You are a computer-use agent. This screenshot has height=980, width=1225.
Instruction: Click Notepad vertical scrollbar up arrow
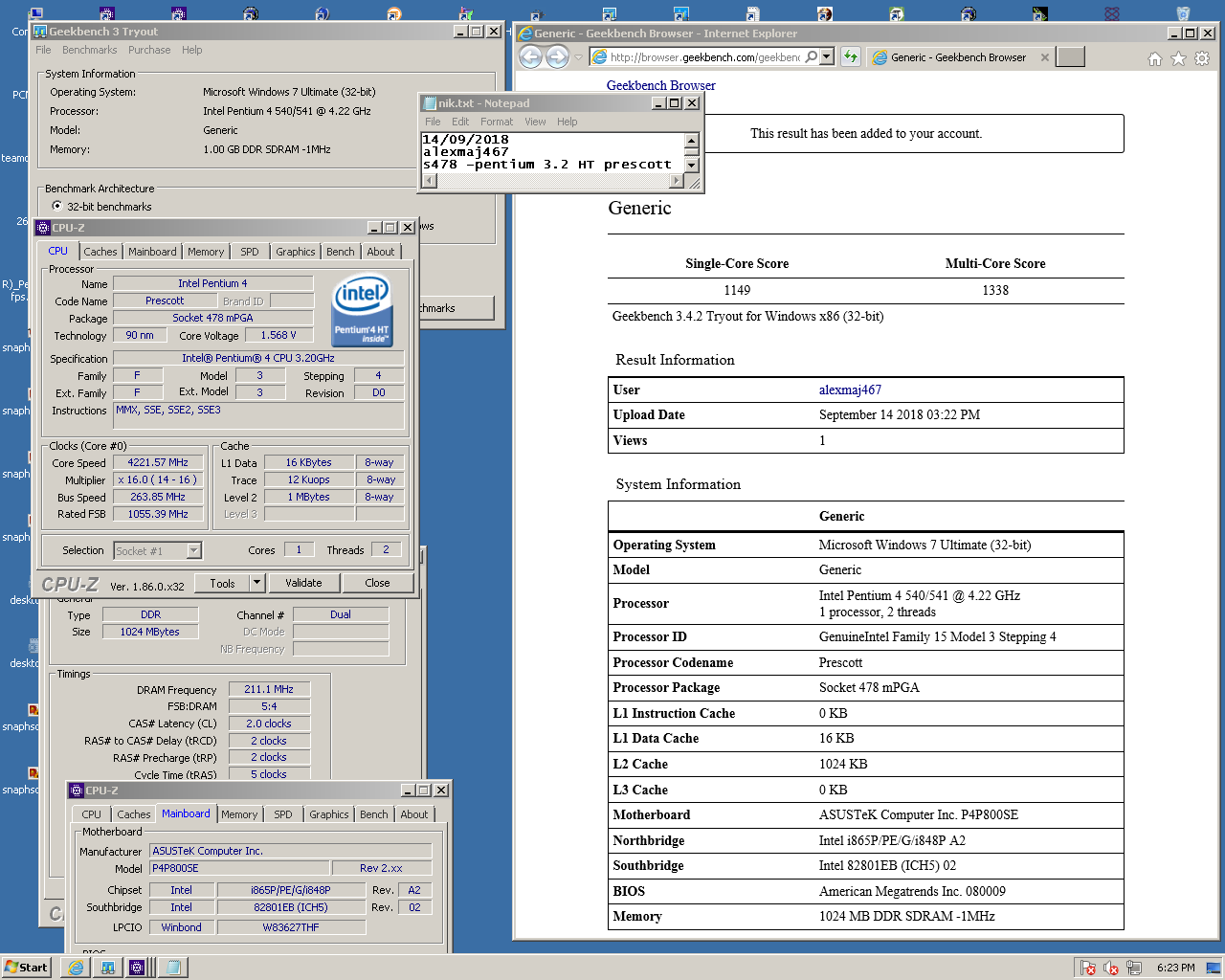tap(691, 140)
